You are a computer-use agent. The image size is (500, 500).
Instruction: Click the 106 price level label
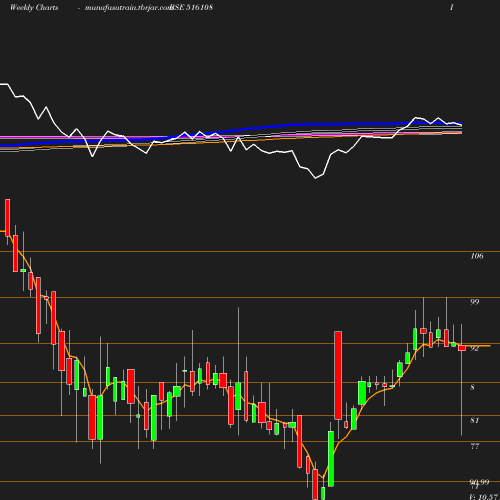(x=477, y=256)
